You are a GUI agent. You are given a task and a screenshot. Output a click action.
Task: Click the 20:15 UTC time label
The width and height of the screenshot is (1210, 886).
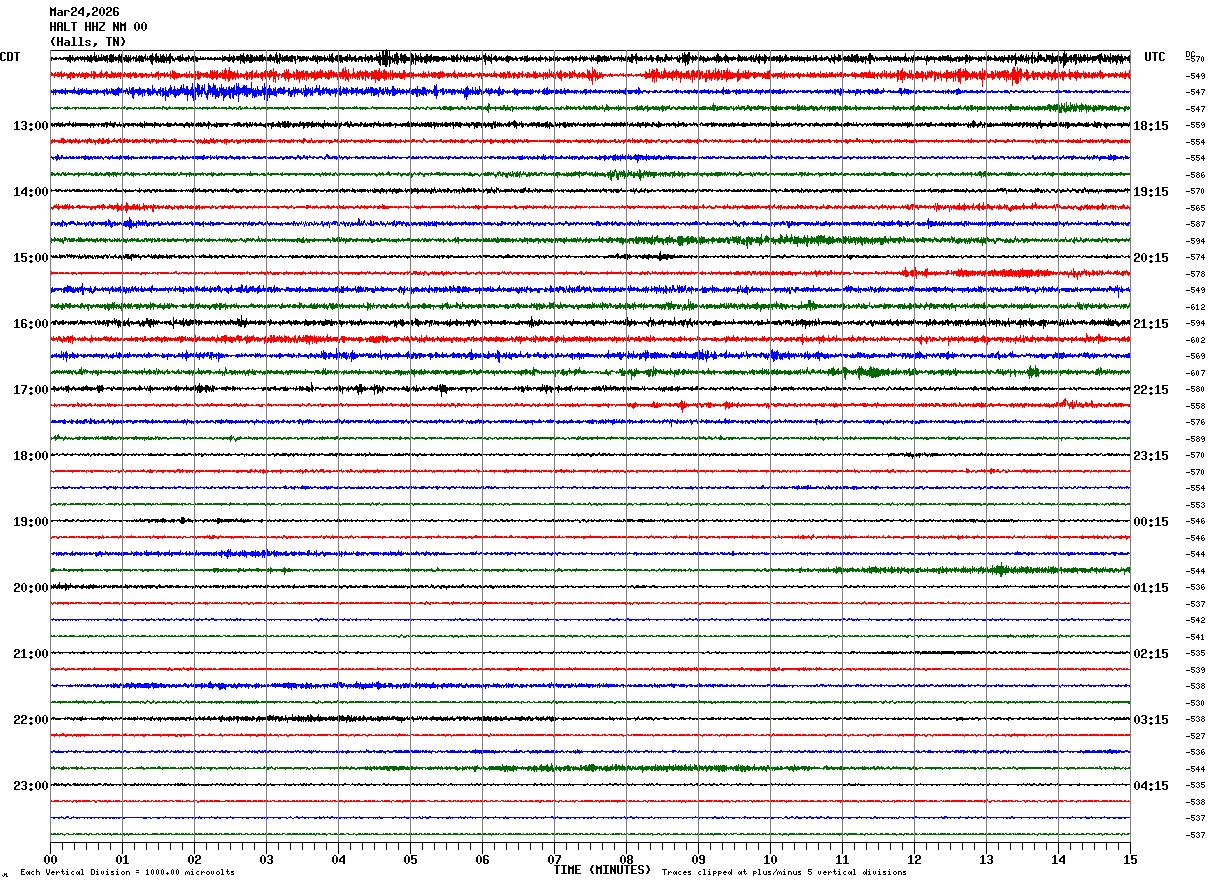pos(1151,258)
